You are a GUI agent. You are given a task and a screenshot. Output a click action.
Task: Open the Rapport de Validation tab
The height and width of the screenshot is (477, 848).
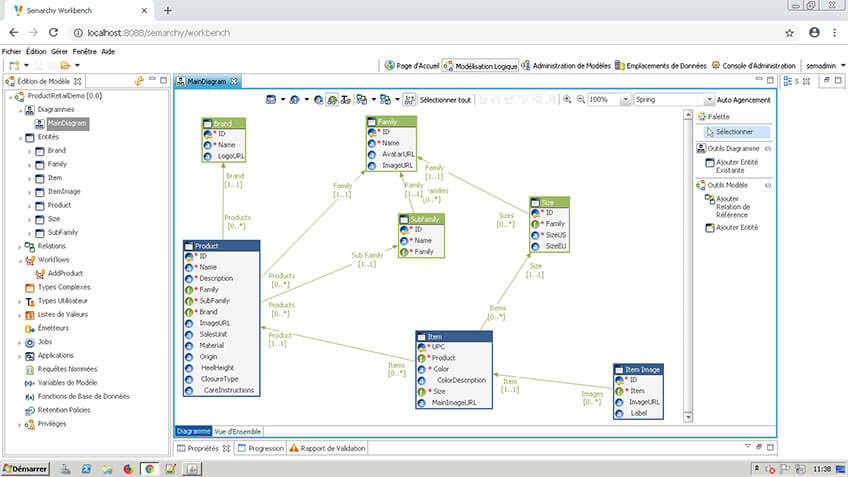pyautogui.click(x=332, y=449)
